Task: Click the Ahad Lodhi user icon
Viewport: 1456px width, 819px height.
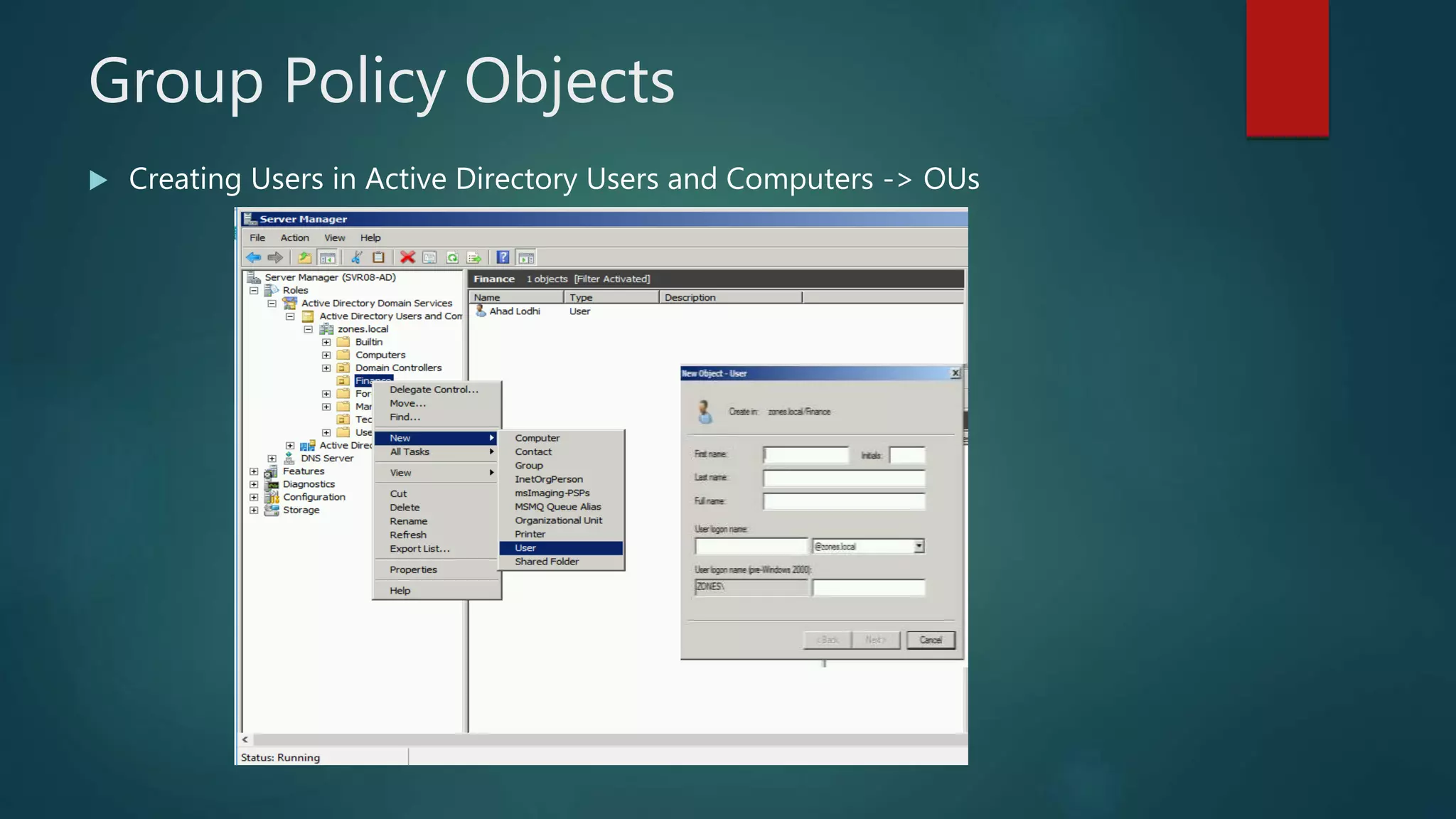Action: point(481,311)
